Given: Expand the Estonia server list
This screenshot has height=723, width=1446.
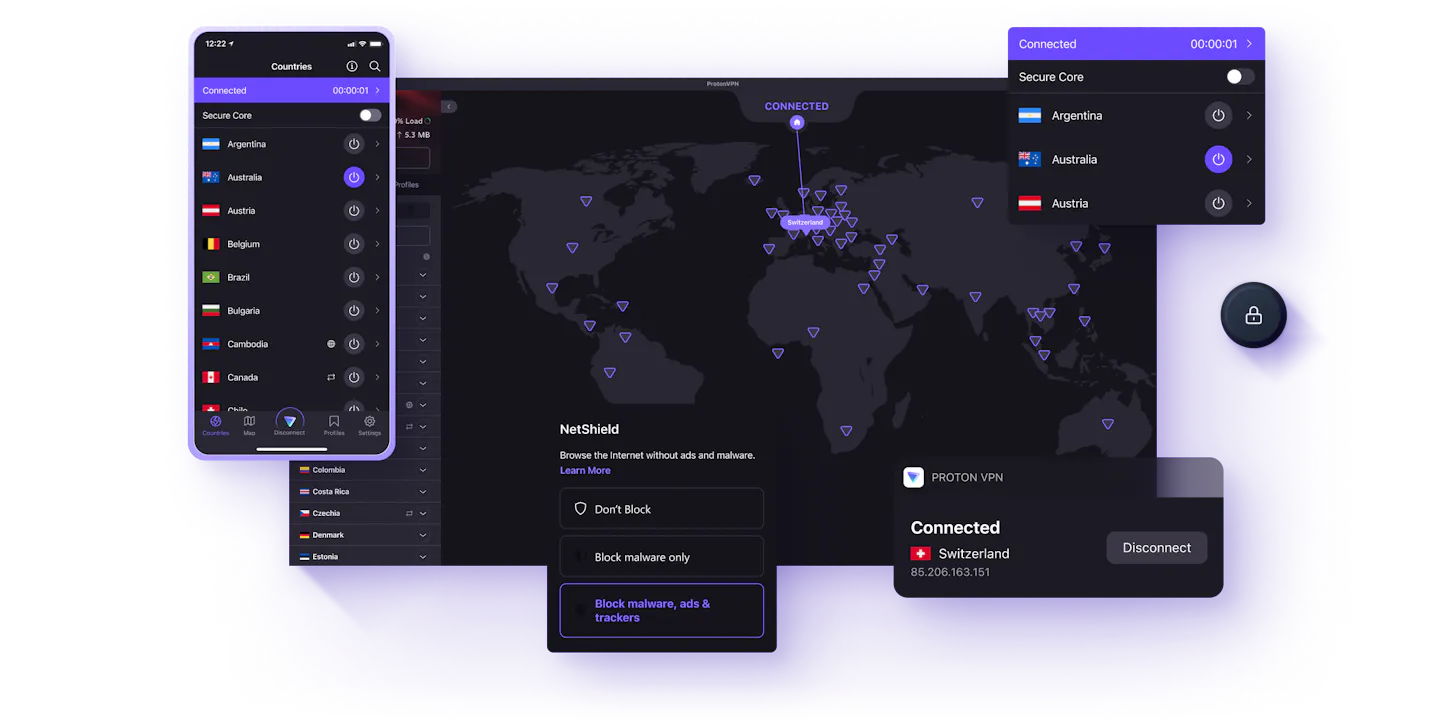Looking at the screenshot, I should click(423, 557).
